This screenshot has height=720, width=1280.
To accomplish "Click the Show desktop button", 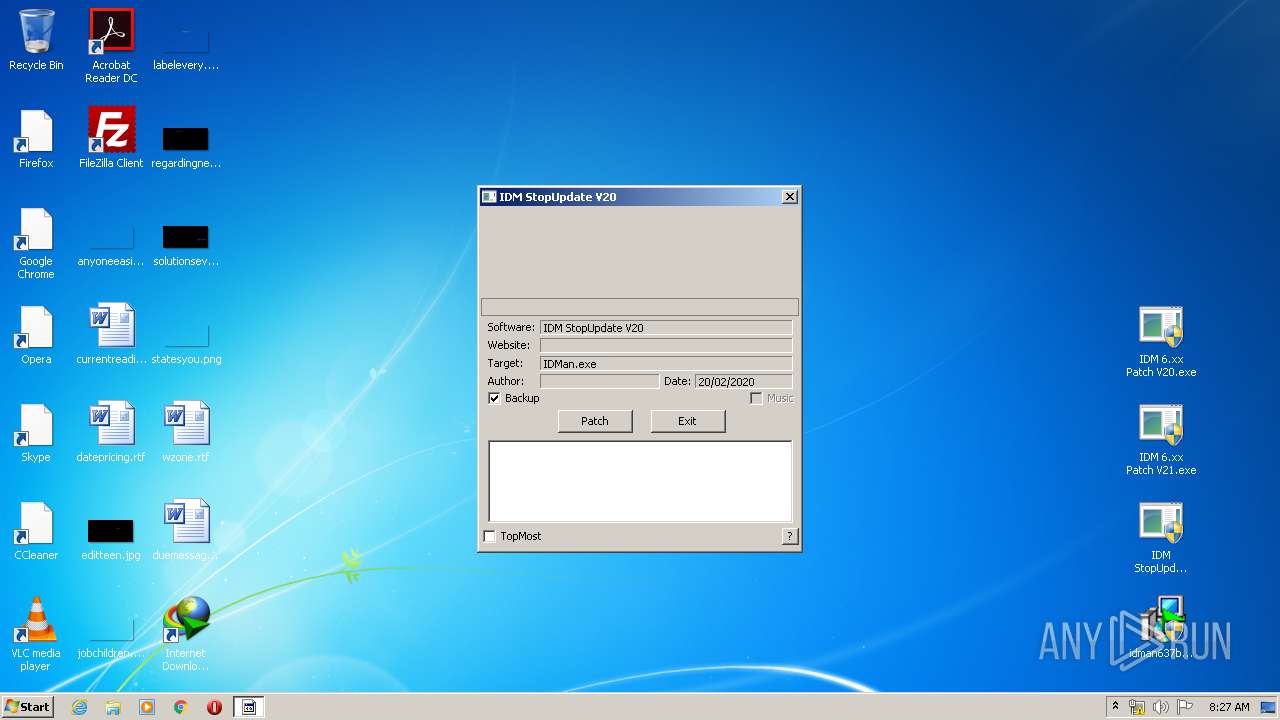I will point(1269,707).
